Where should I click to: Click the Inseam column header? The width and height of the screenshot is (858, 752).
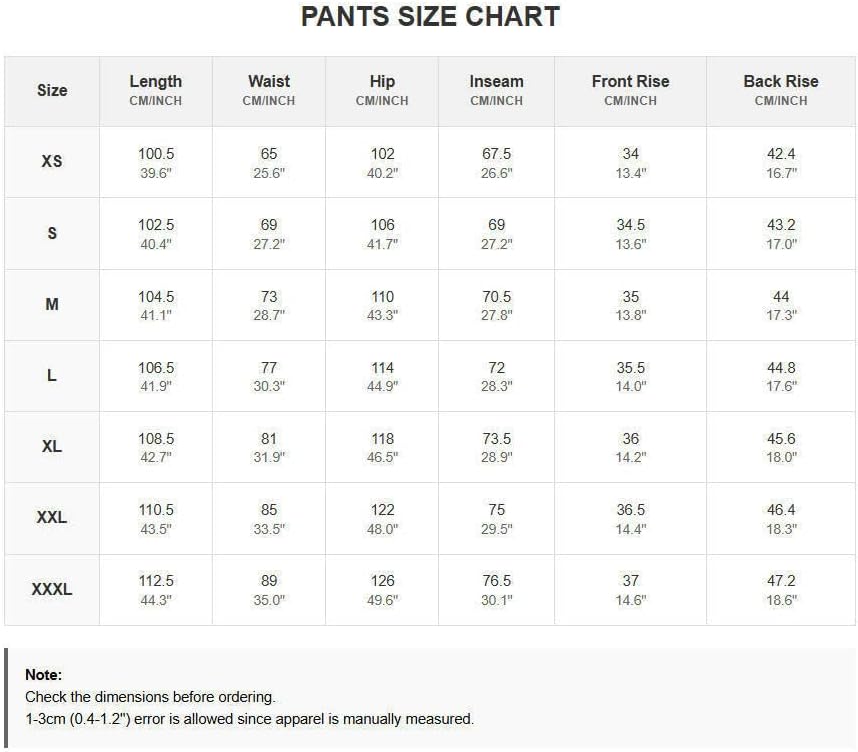pos(496,81)
